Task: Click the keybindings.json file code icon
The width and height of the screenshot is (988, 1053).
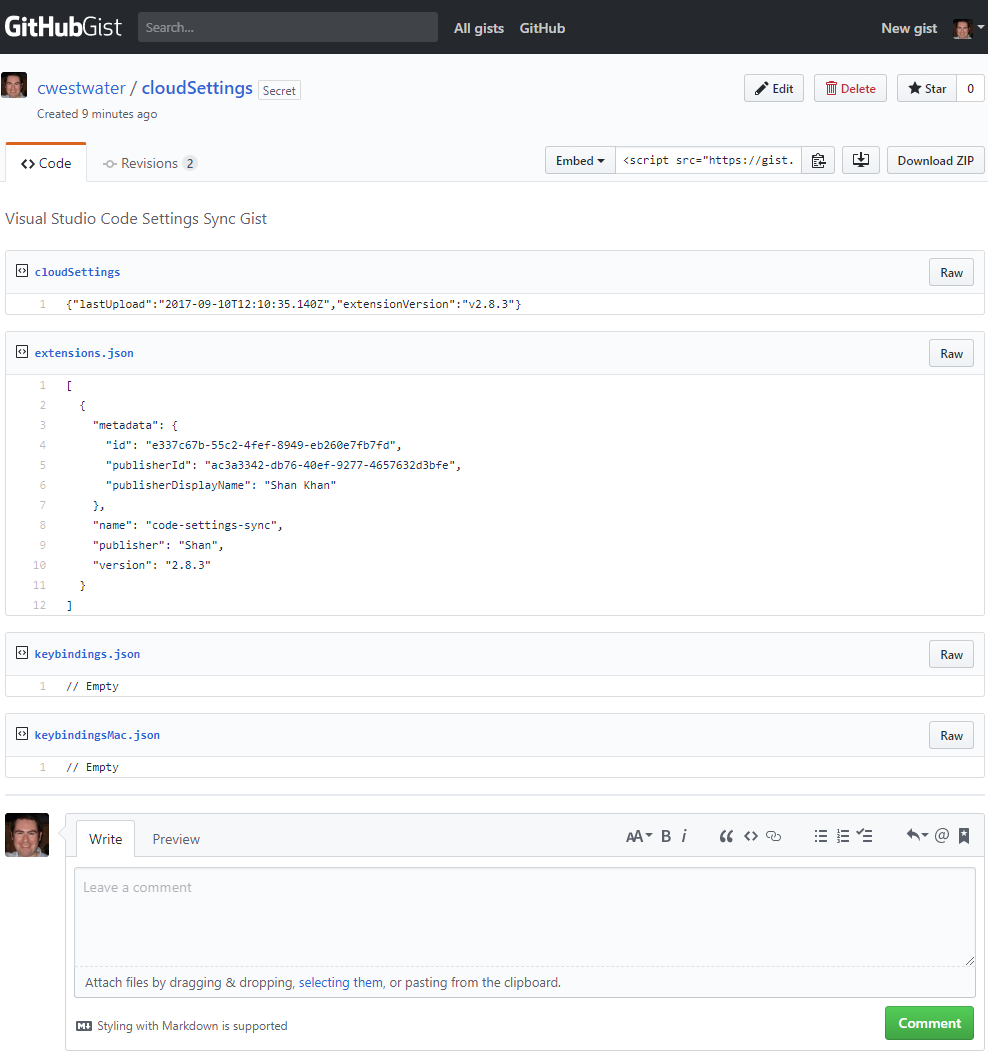Action: (x=21, y=653)
